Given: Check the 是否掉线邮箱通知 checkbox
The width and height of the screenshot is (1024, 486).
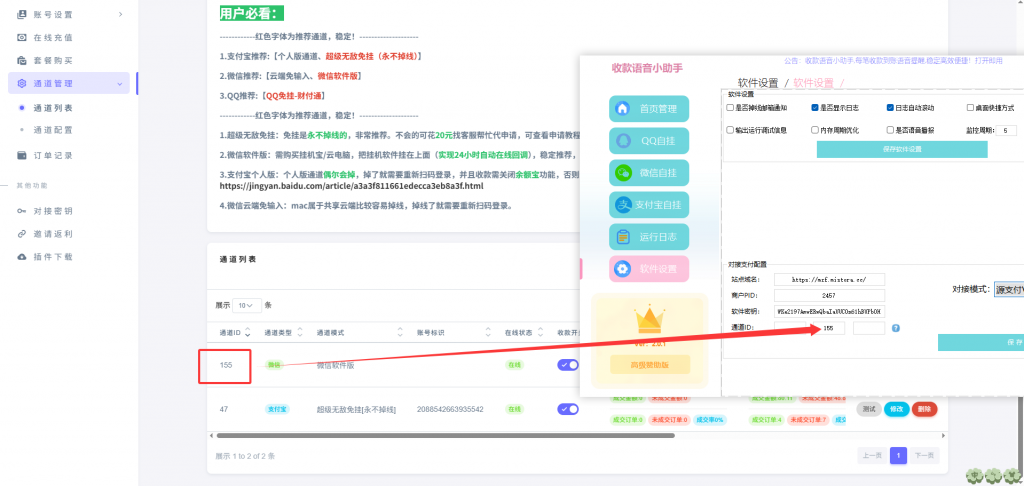Looking at the screenshot, I should coord(730,108).
